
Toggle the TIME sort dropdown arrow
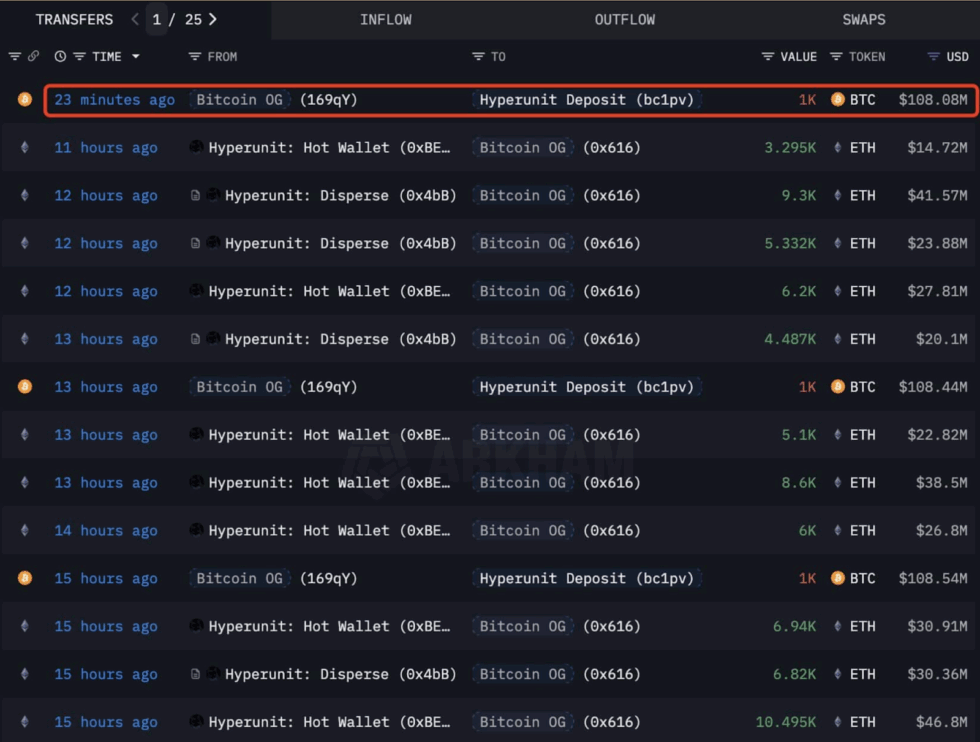click(136, 56)
